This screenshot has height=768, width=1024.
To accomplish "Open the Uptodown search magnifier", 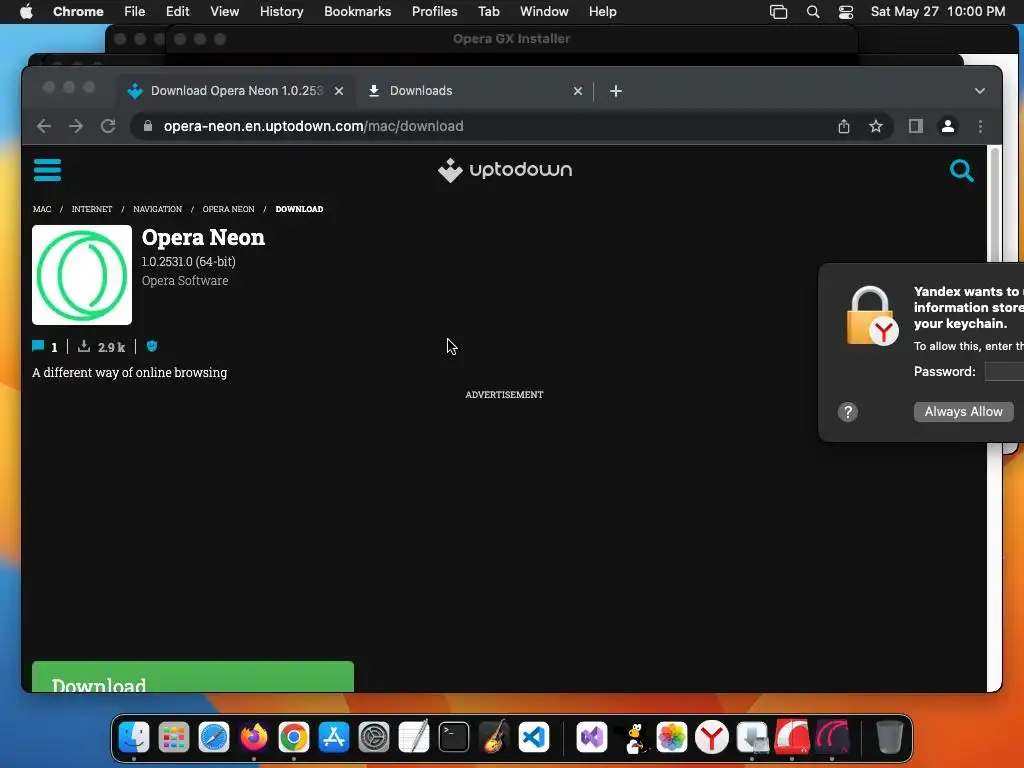I will (x=961, y=170).
